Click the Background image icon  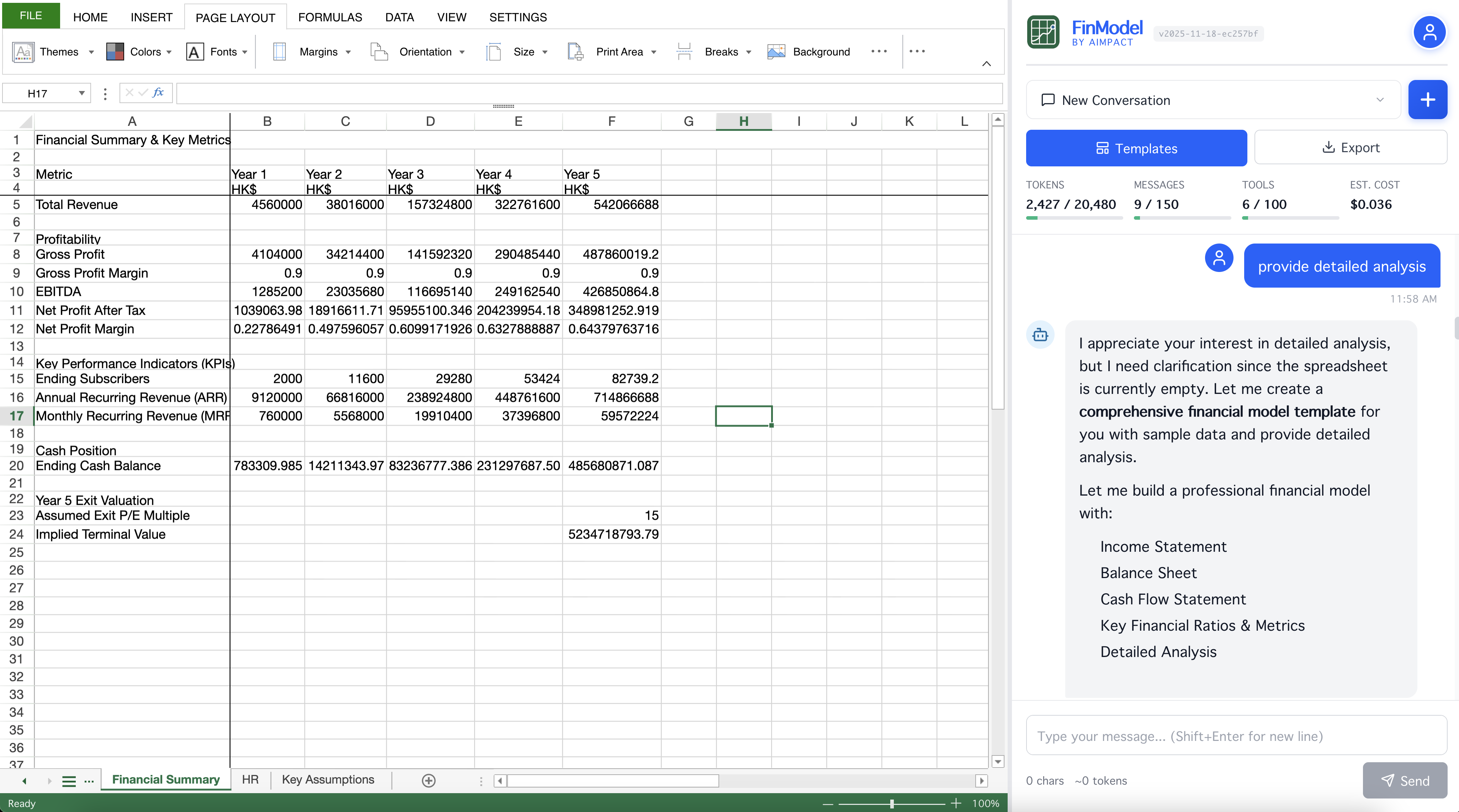coord(776,52)
